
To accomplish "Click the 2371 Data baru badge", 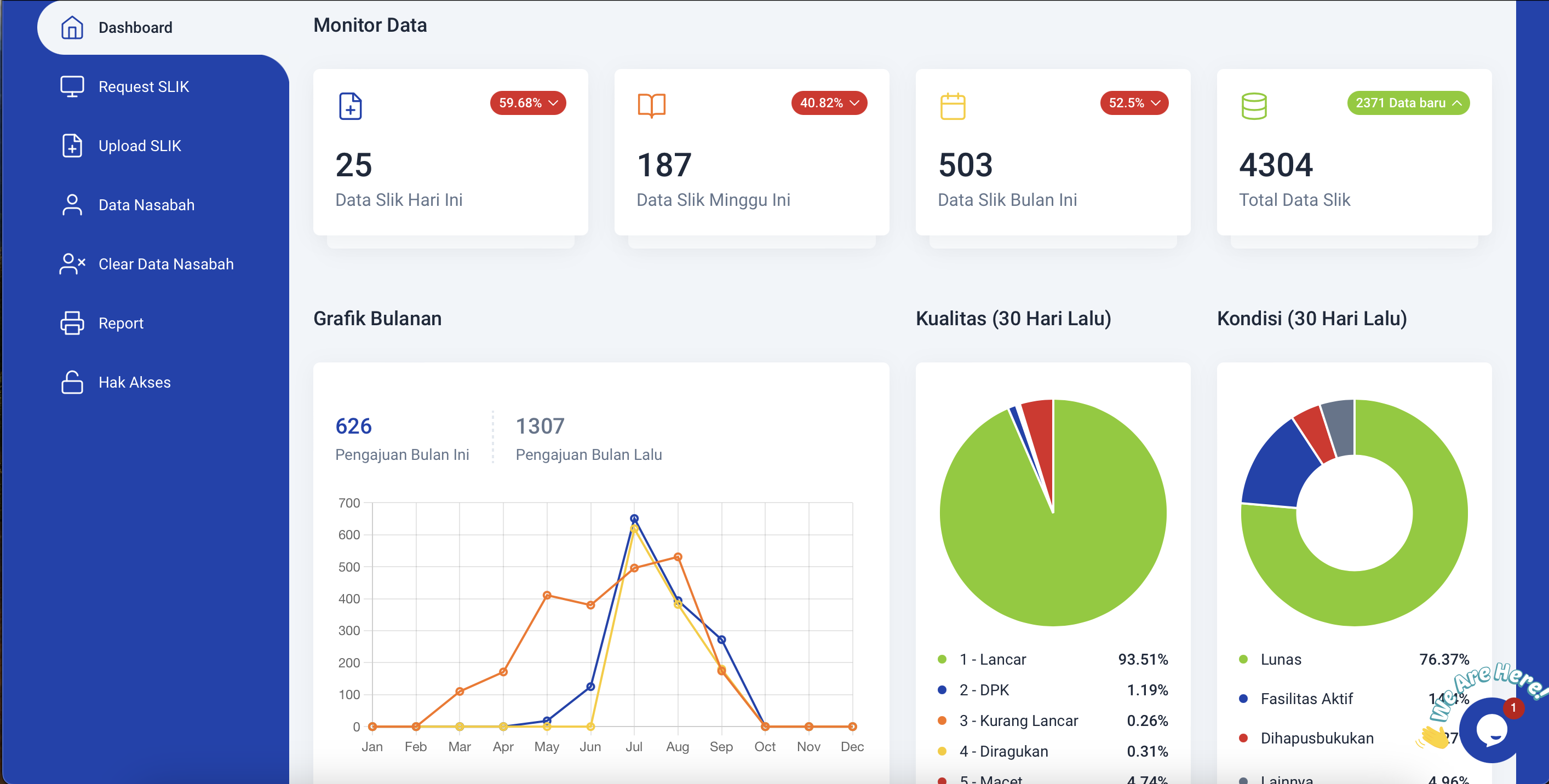I will (x=1408, y=103).
